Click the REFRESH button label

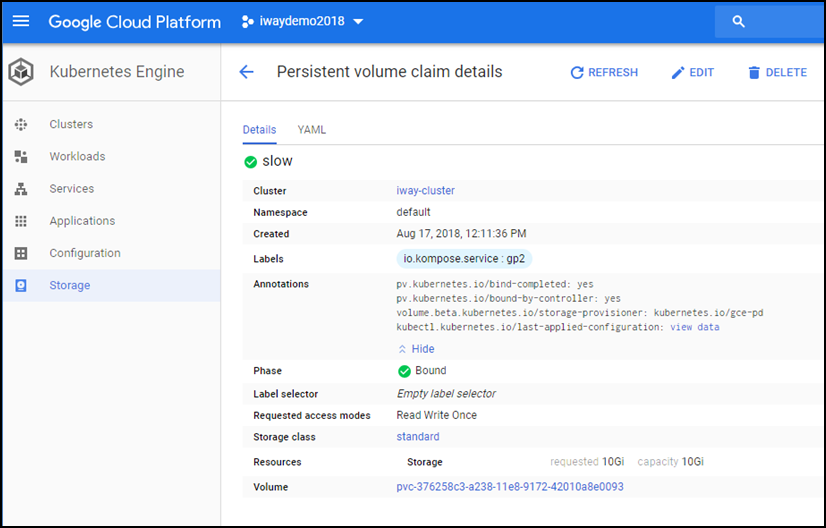pyautogui.click(x=613, y=73)
